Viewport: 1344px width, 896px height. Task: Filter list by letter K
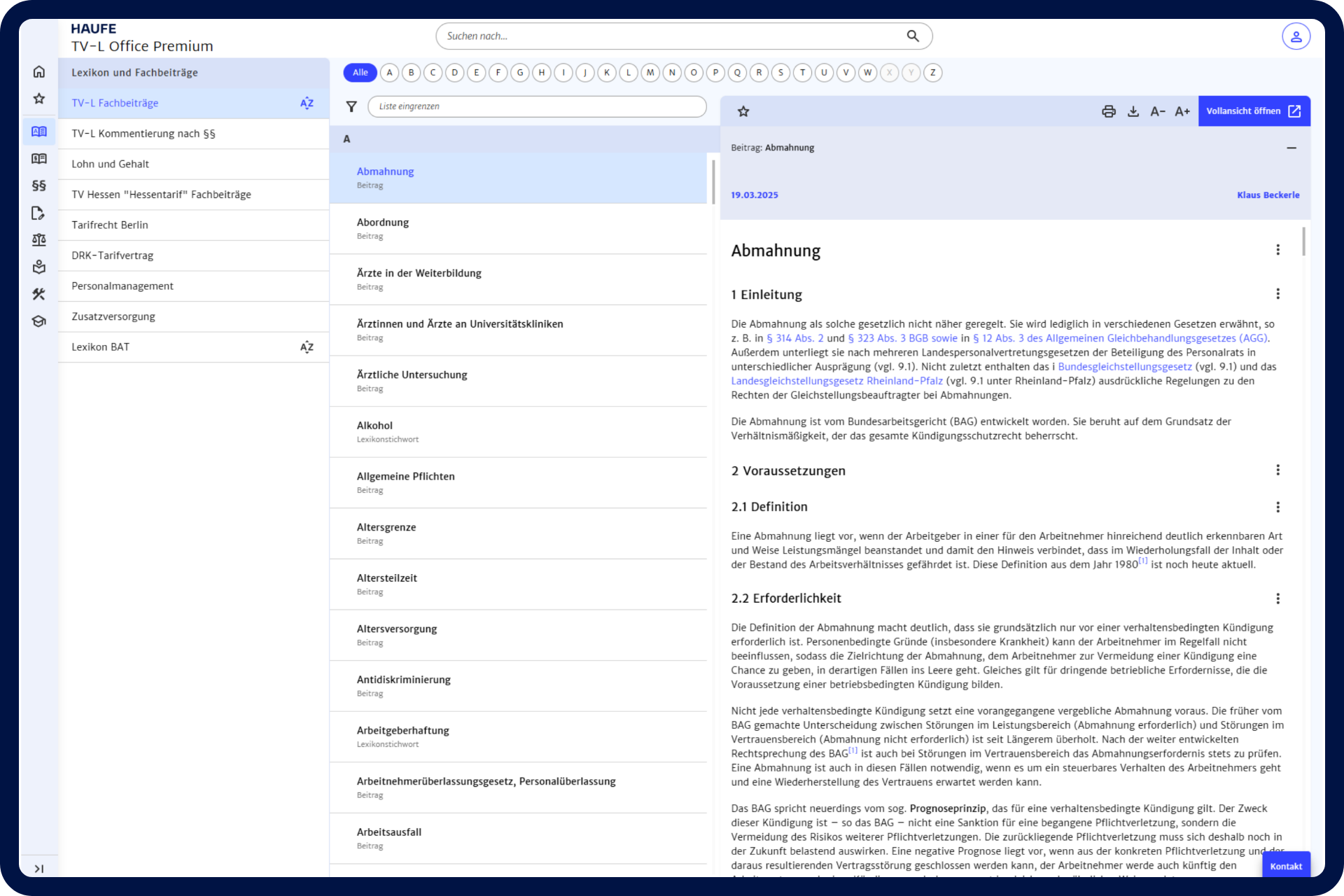point(607,73)
